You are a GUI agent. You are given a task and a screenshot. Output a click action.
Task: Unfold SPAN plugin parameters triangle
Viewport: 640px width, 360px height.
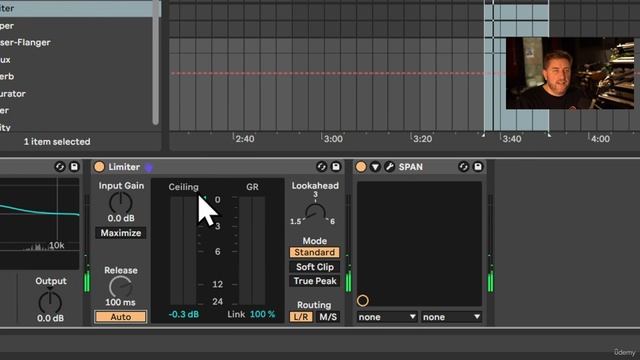click(x=375, y=167)
